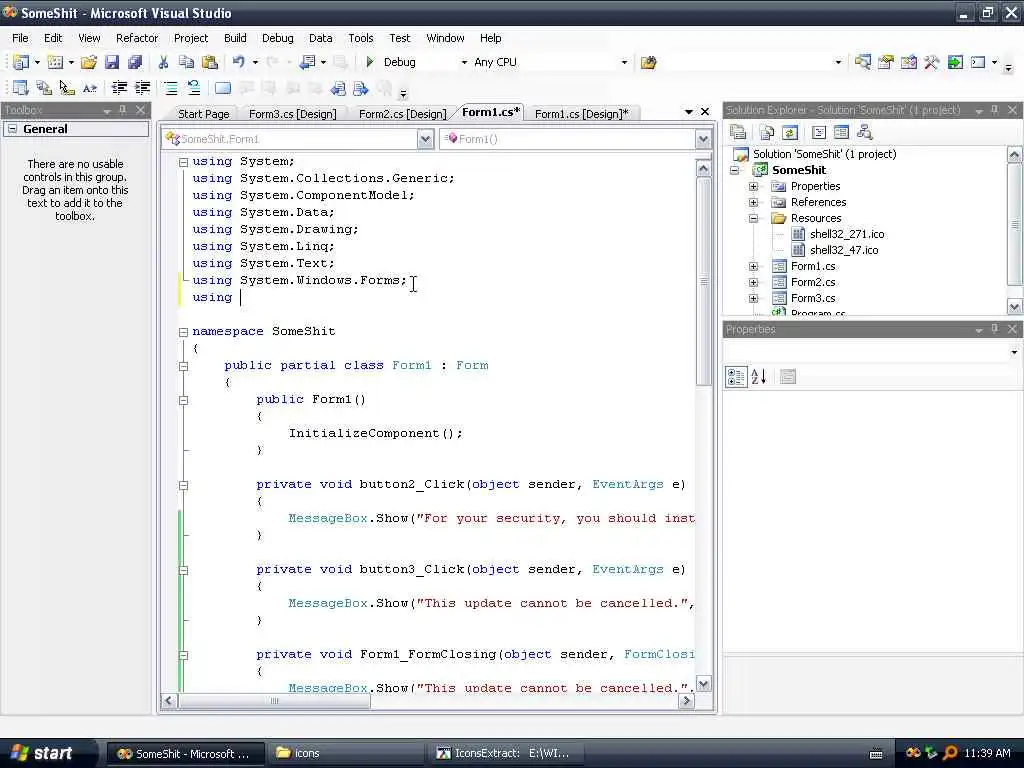Decrease line indent in text editor toolbar
The width and height of the screenshot is (1024, 768).
(119, 88)
